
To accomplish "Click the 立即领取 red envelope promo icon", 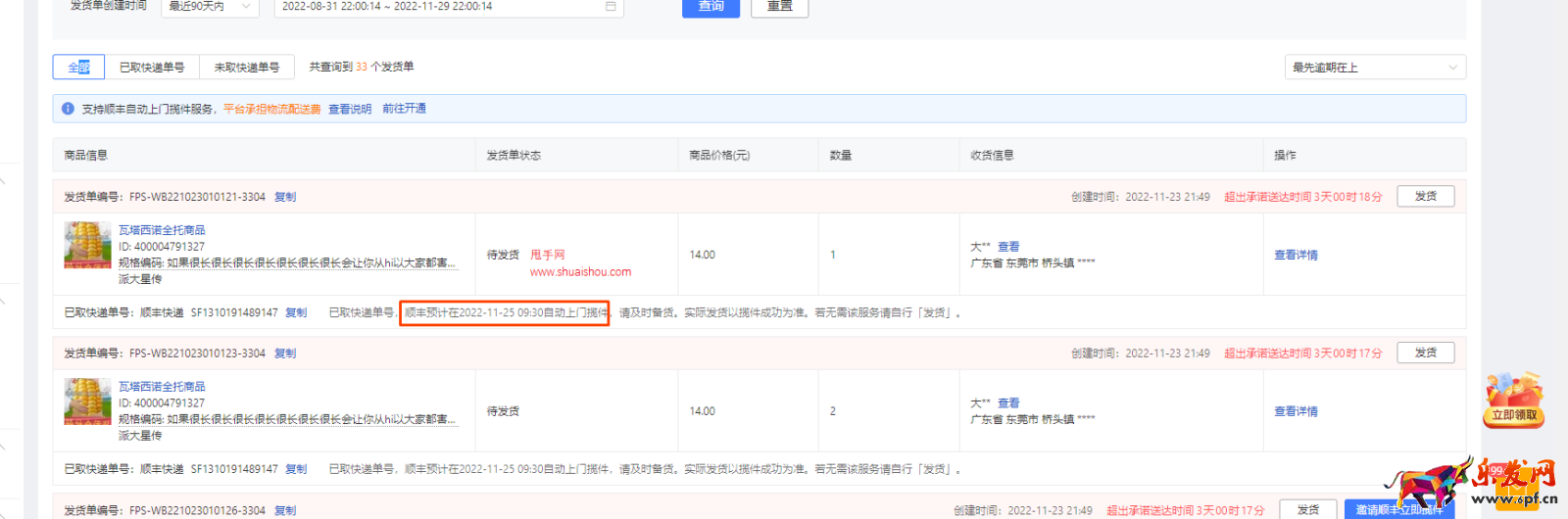I will tap(1514, 400).
